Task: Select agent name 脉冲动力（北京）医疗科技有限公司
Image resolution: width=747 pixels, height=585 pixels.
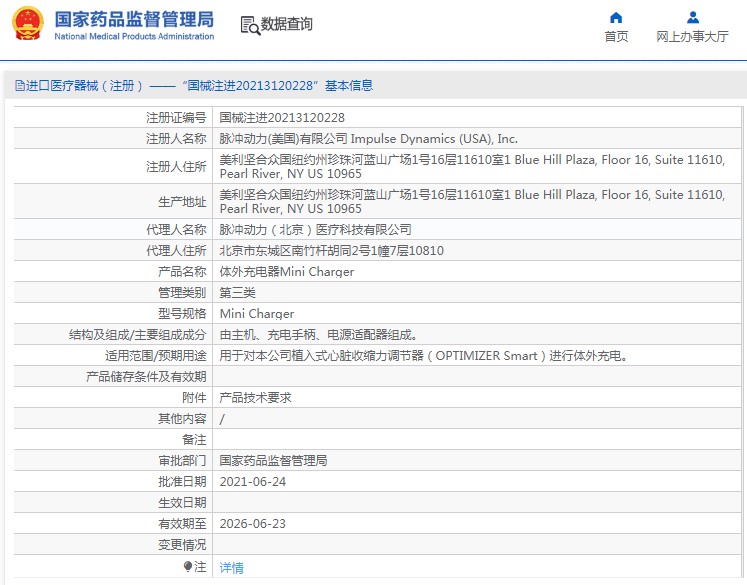Action: [315, 230]
